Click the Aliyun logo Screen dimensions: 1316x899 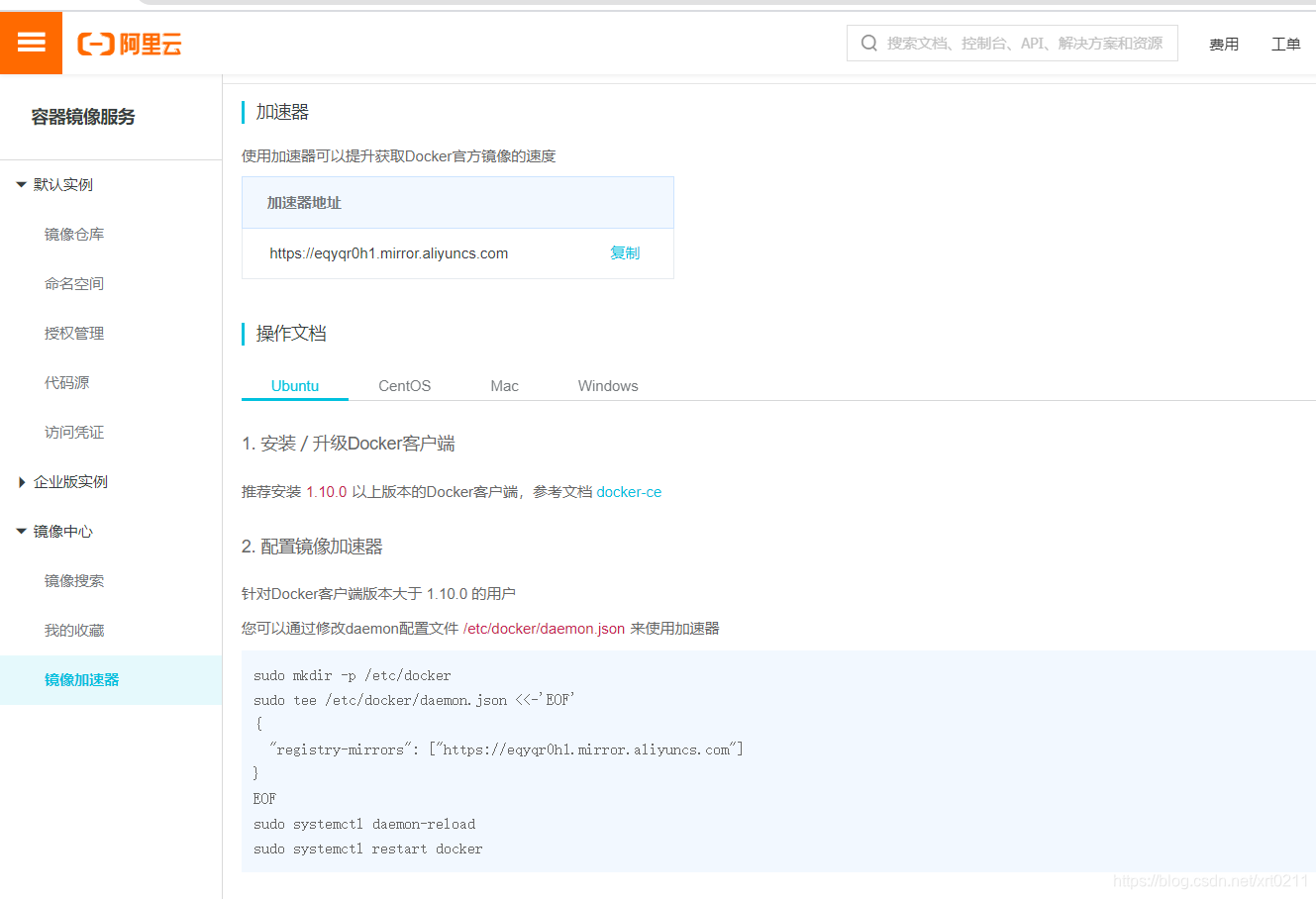[130, 44]
